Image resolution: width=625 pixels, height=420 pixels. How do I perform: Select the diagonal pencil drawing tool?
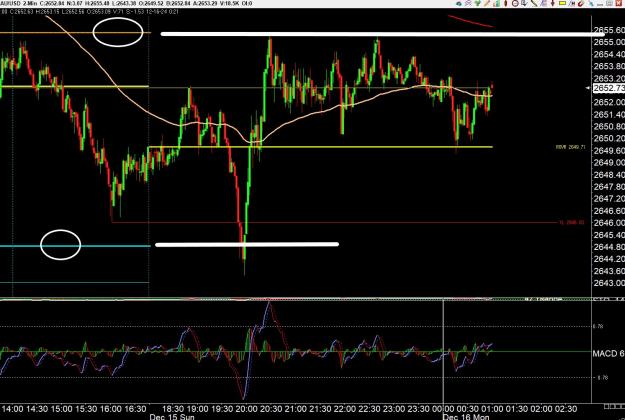(x=487, y=3)
